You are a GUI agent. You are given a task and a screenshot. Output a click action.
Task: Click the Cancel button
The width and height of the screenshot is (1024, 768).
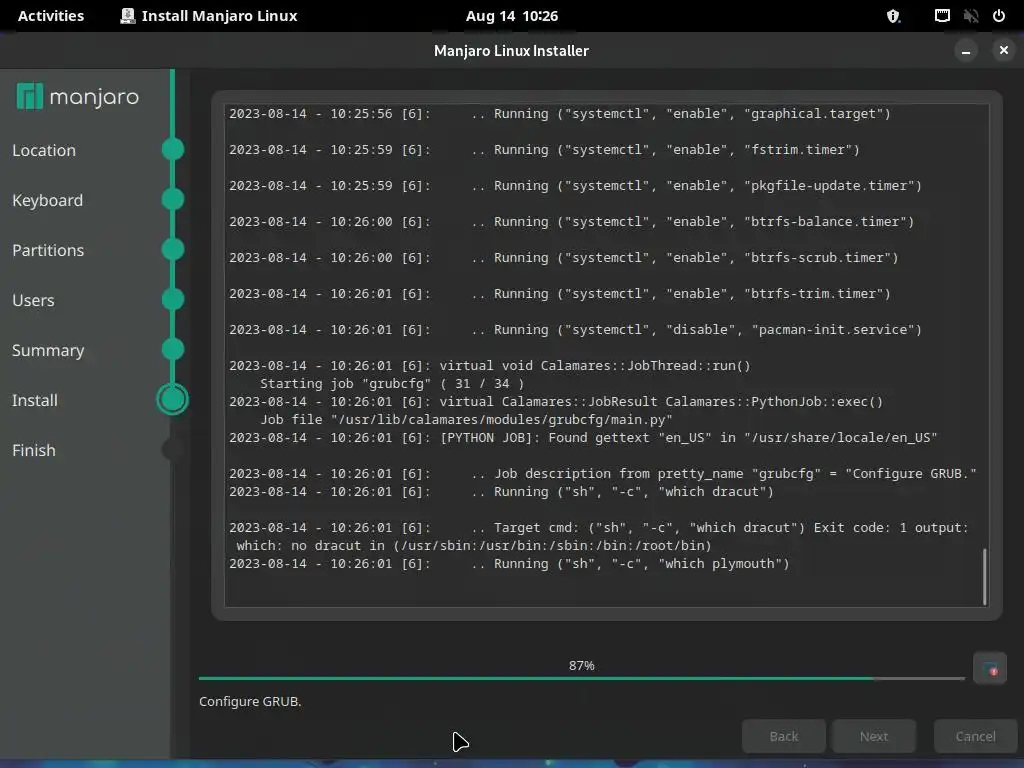pyautogui.click(x=976, y=736)
